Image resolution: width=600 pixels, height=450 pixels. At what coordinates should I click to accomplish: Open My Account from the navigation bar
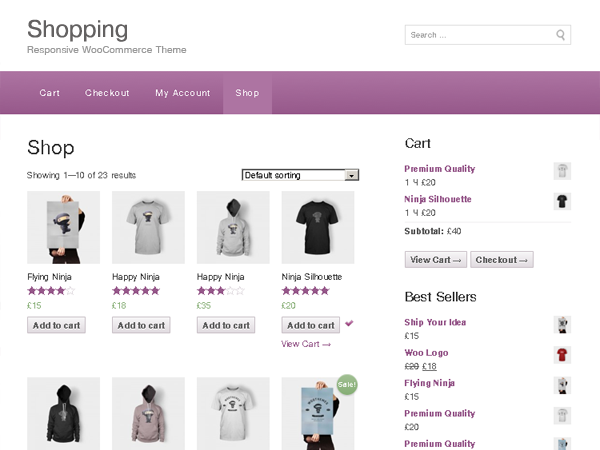tap(182, 93)
